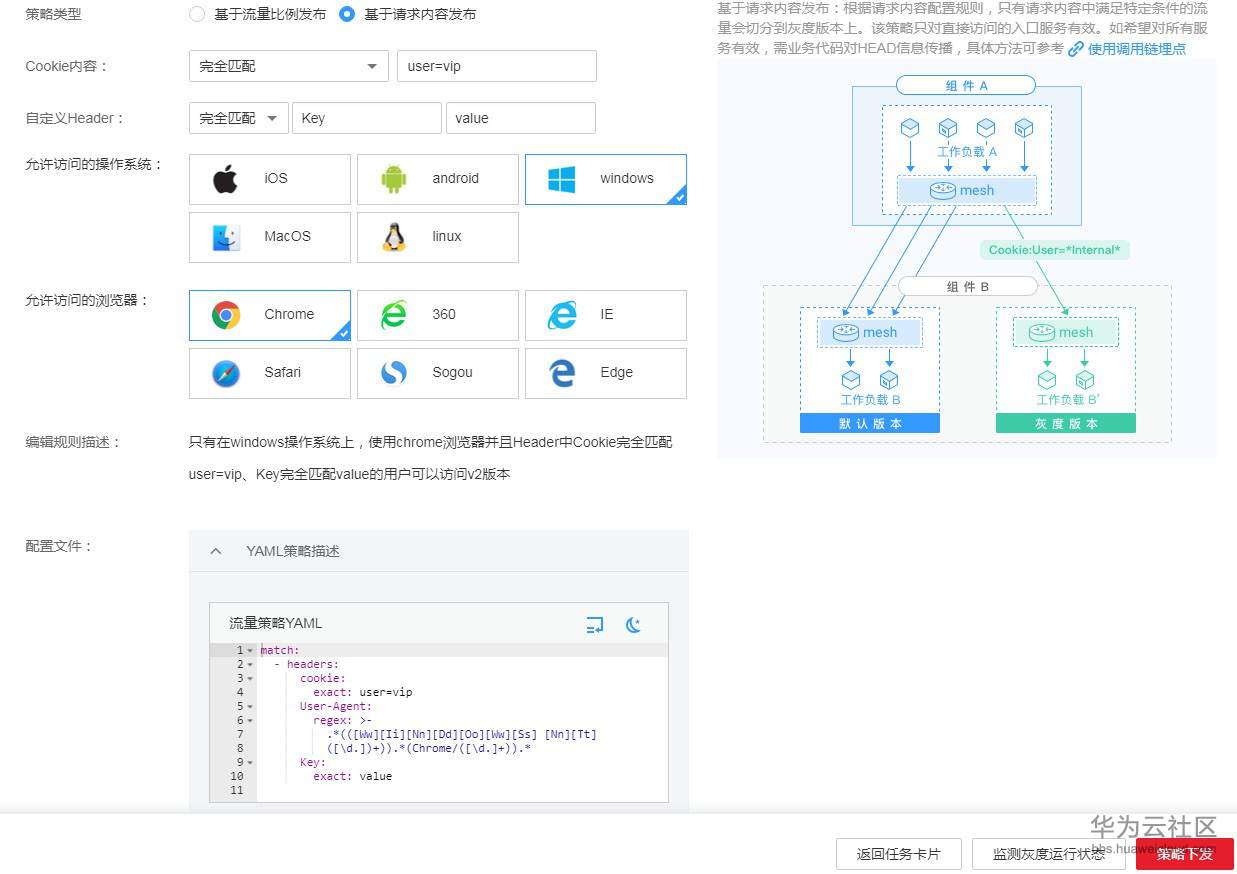This screenshot has width=1237, height=874.
Task: Click the red 策略下发 button
Action: tap(1185, 854)
